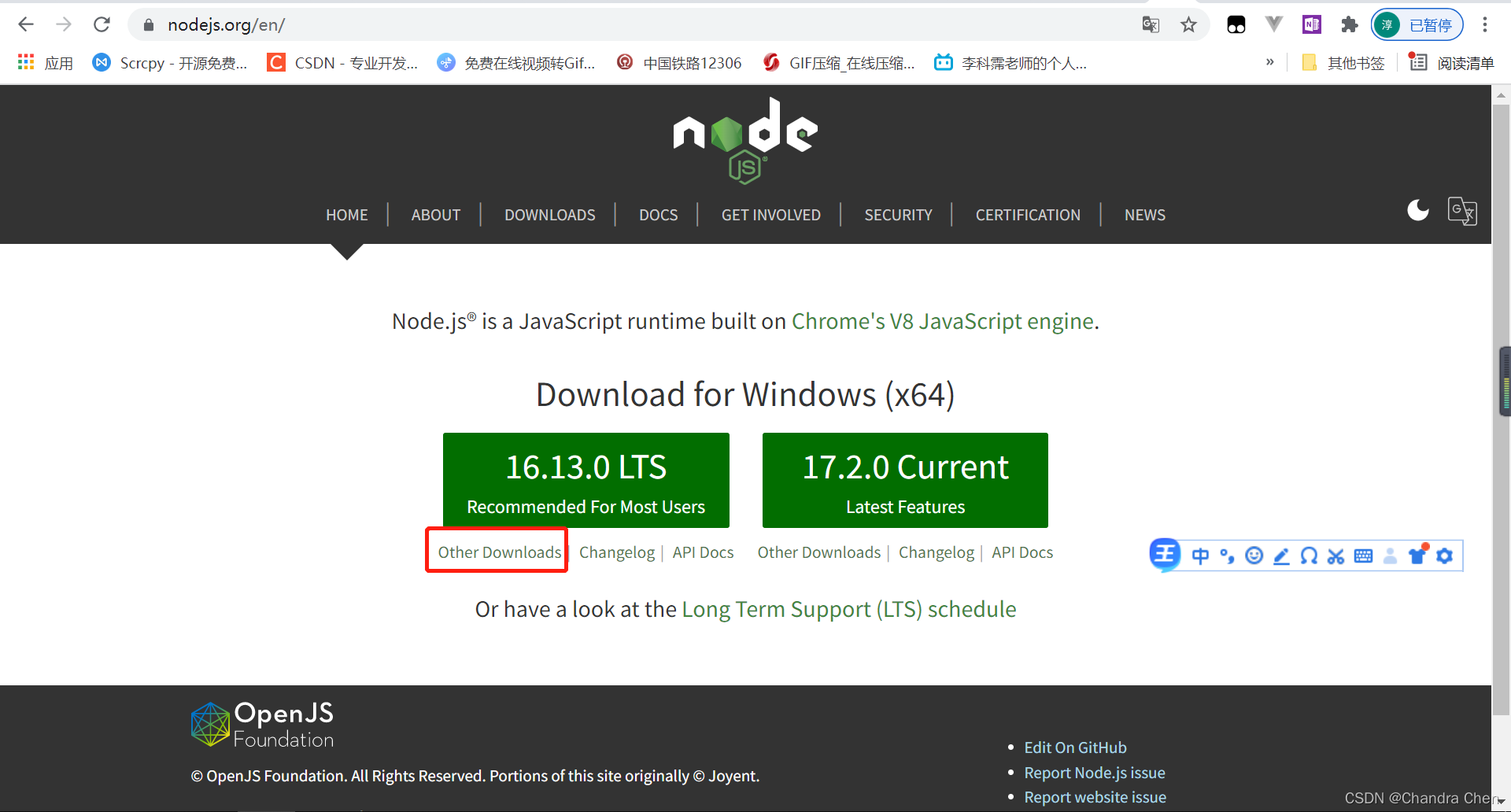The width and height of the screenshot is (1511, 812).
Task: Toggle Chinese input mode 中 icon
Action: click(x=1200, y=556)
